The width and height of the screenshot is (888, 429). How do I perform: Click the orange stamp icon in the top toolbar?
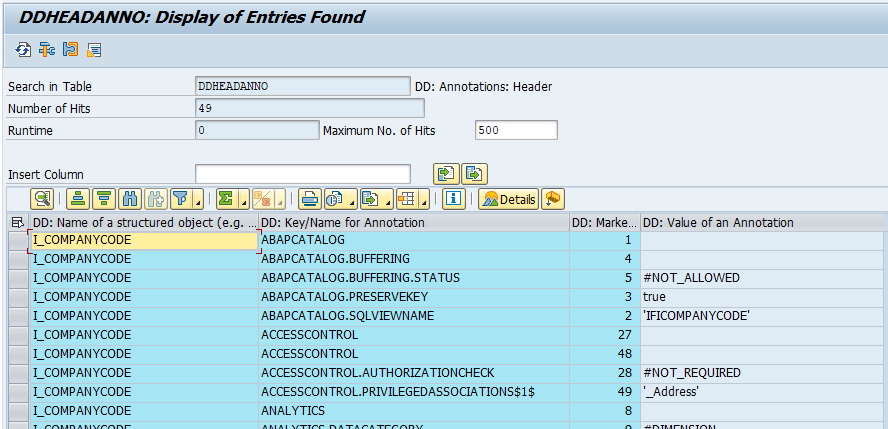[70, 50]
